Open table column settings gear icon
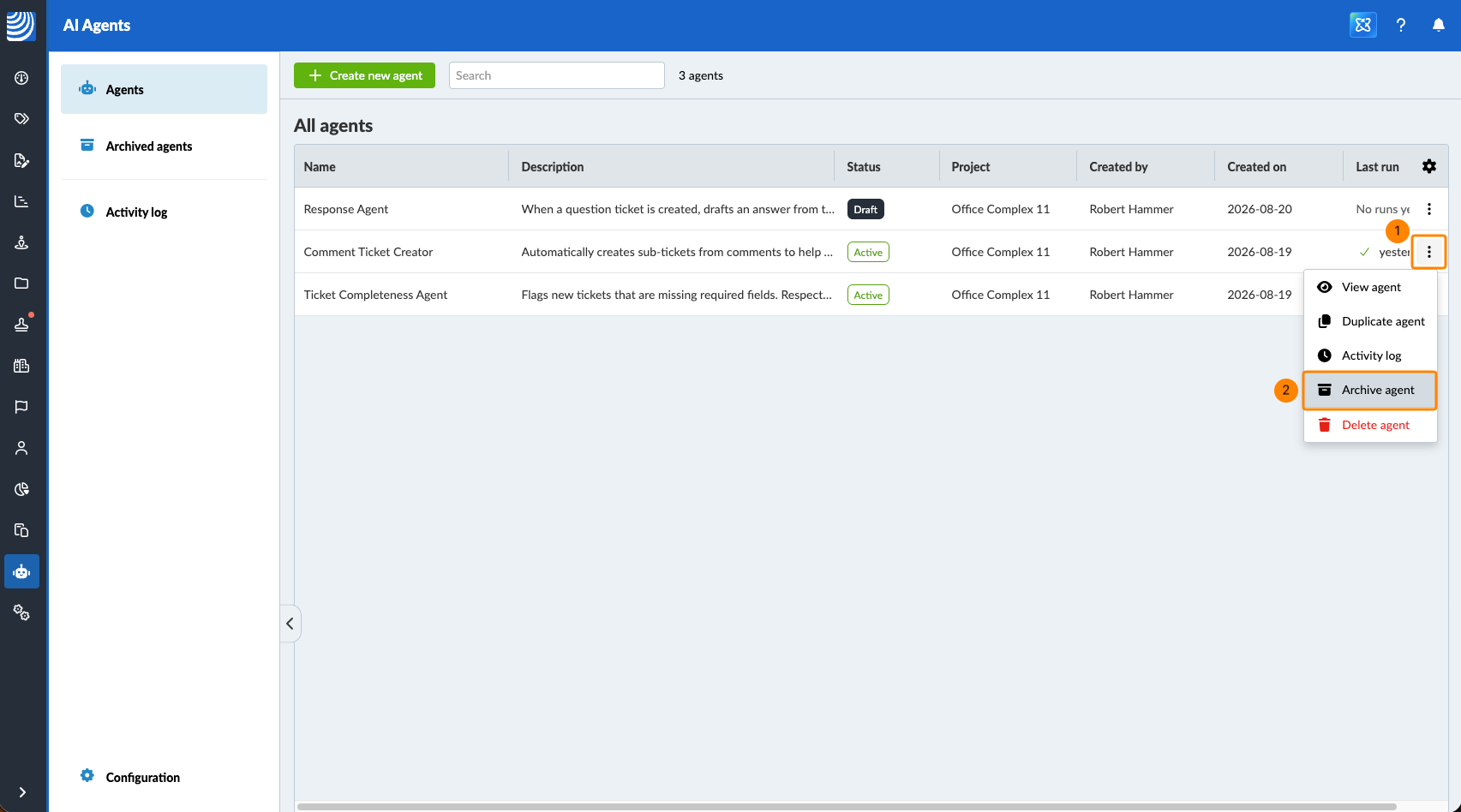Screen dimensions: 1461x812 click(1429, 166)
